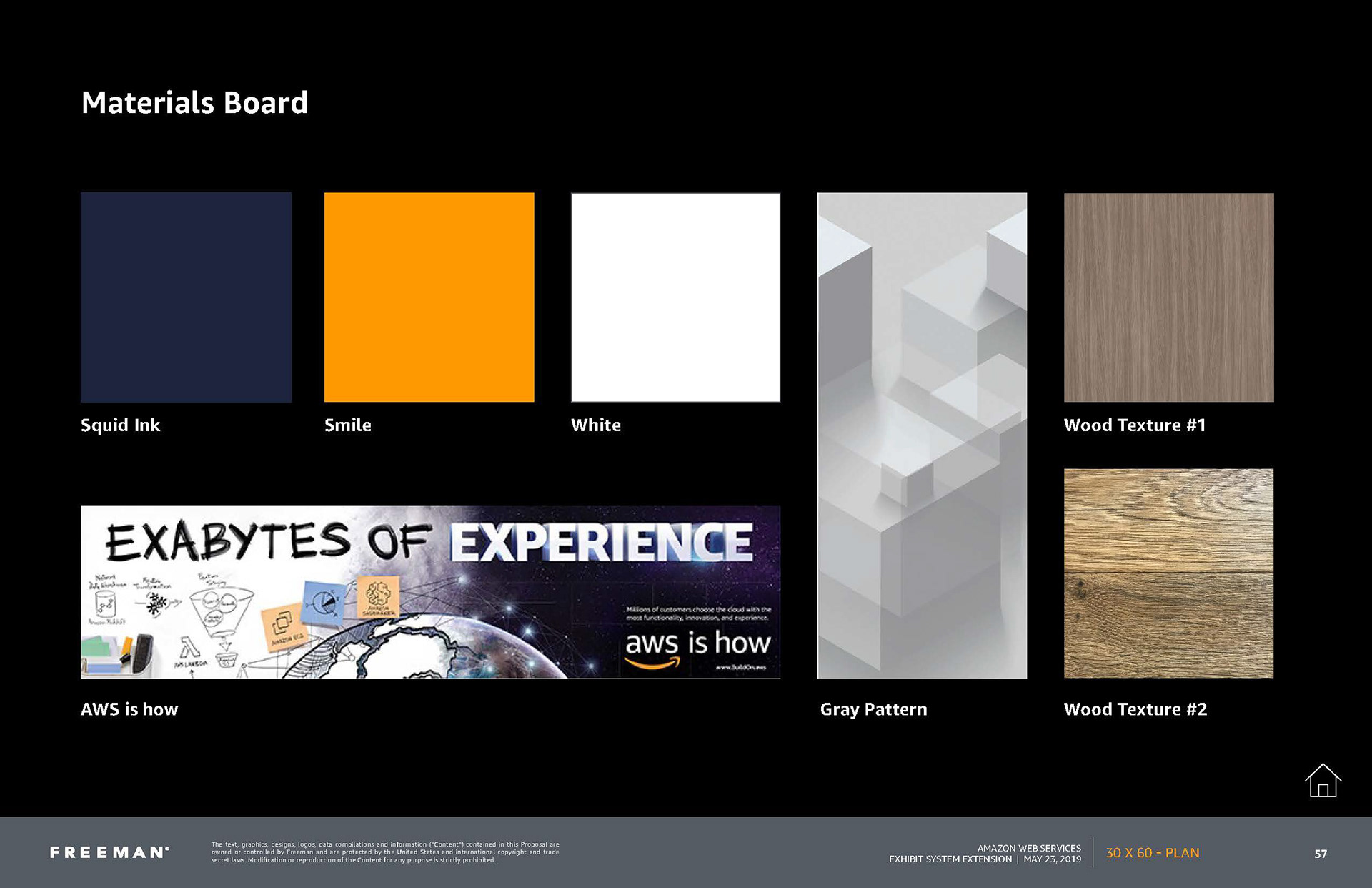Open the Wood Texture #1 sample
1372x888 pixels.
point(1168,297)
